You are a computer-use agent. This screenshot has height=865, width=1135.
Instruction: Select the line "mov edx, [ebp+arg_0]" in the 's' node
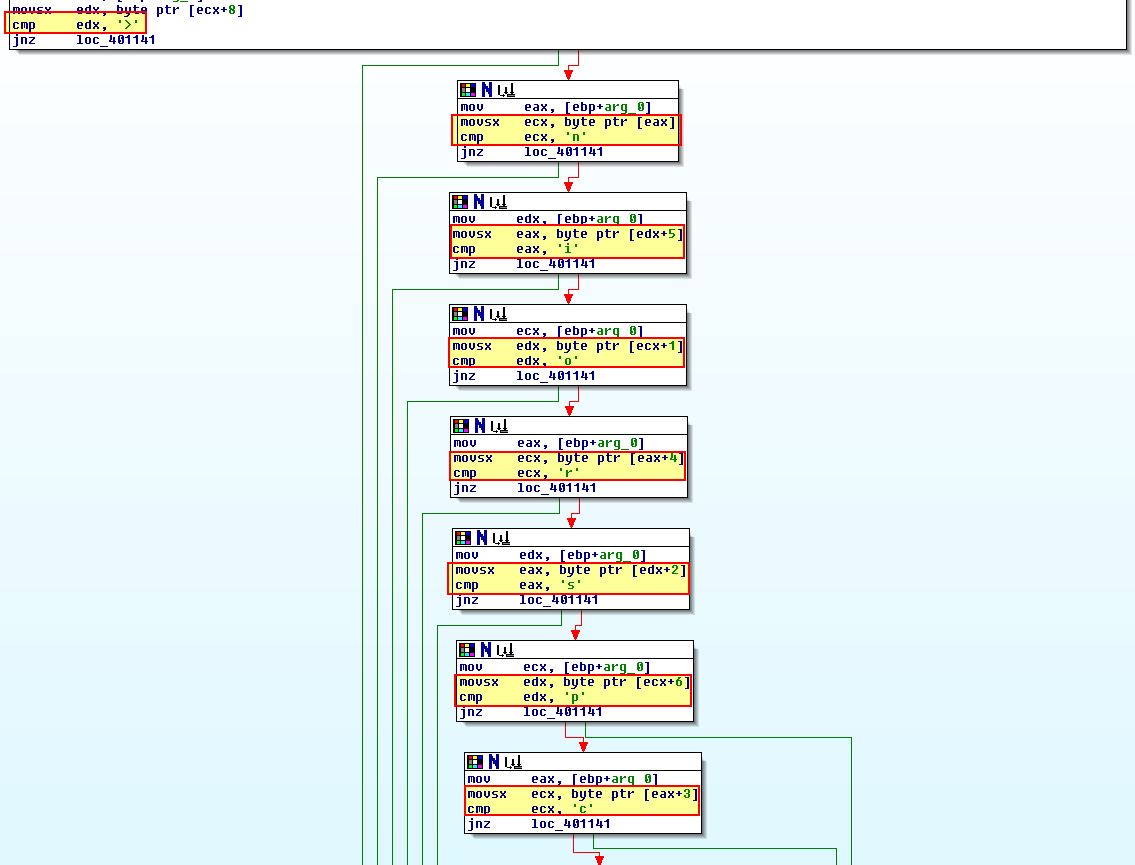pos(551,555)
